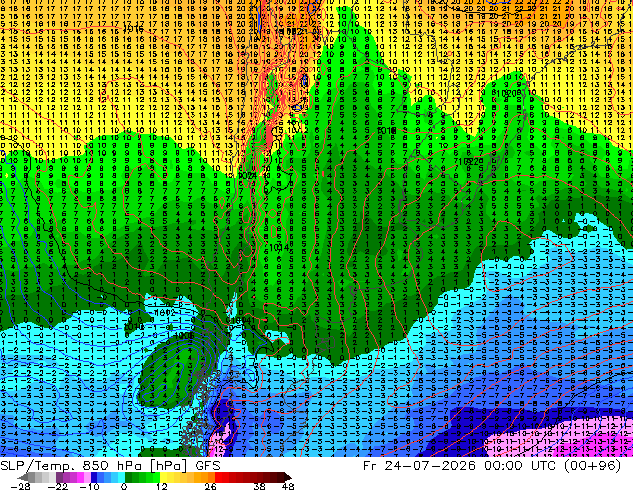Click the '48' legend value
Image resolution: width=634 pixels, height=490 pixels.
(x=288, y=486)
